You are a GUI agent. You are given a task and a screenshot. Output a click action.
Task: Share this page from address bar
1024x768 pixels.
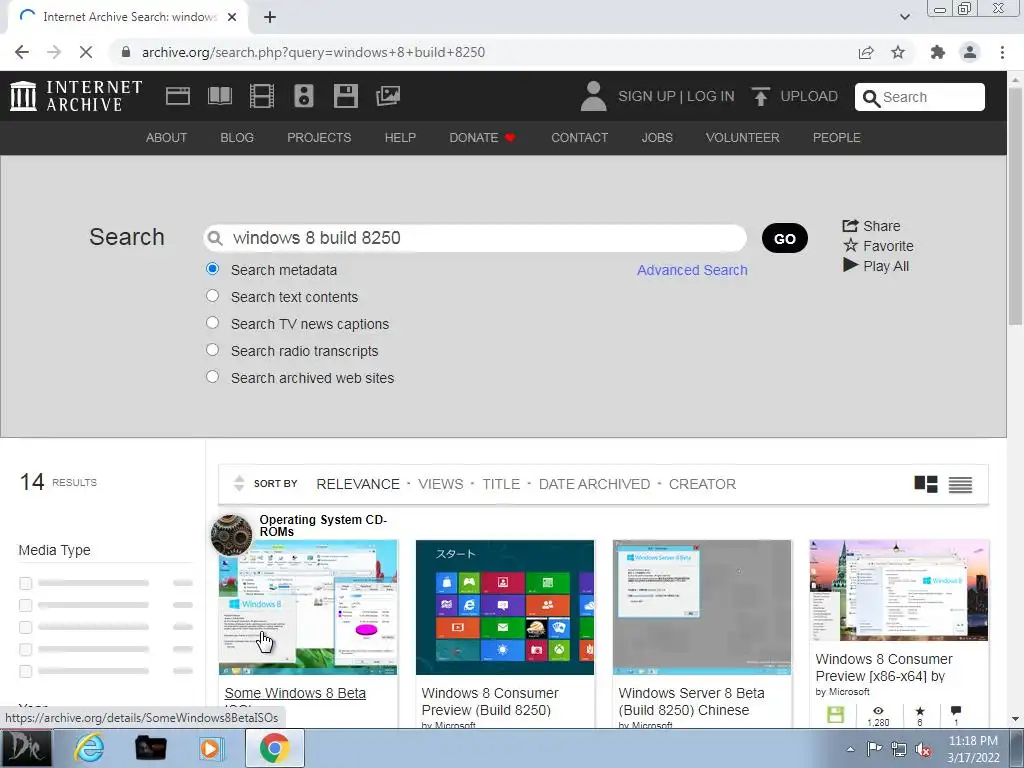pyautogui.click(x=866, y=52)
